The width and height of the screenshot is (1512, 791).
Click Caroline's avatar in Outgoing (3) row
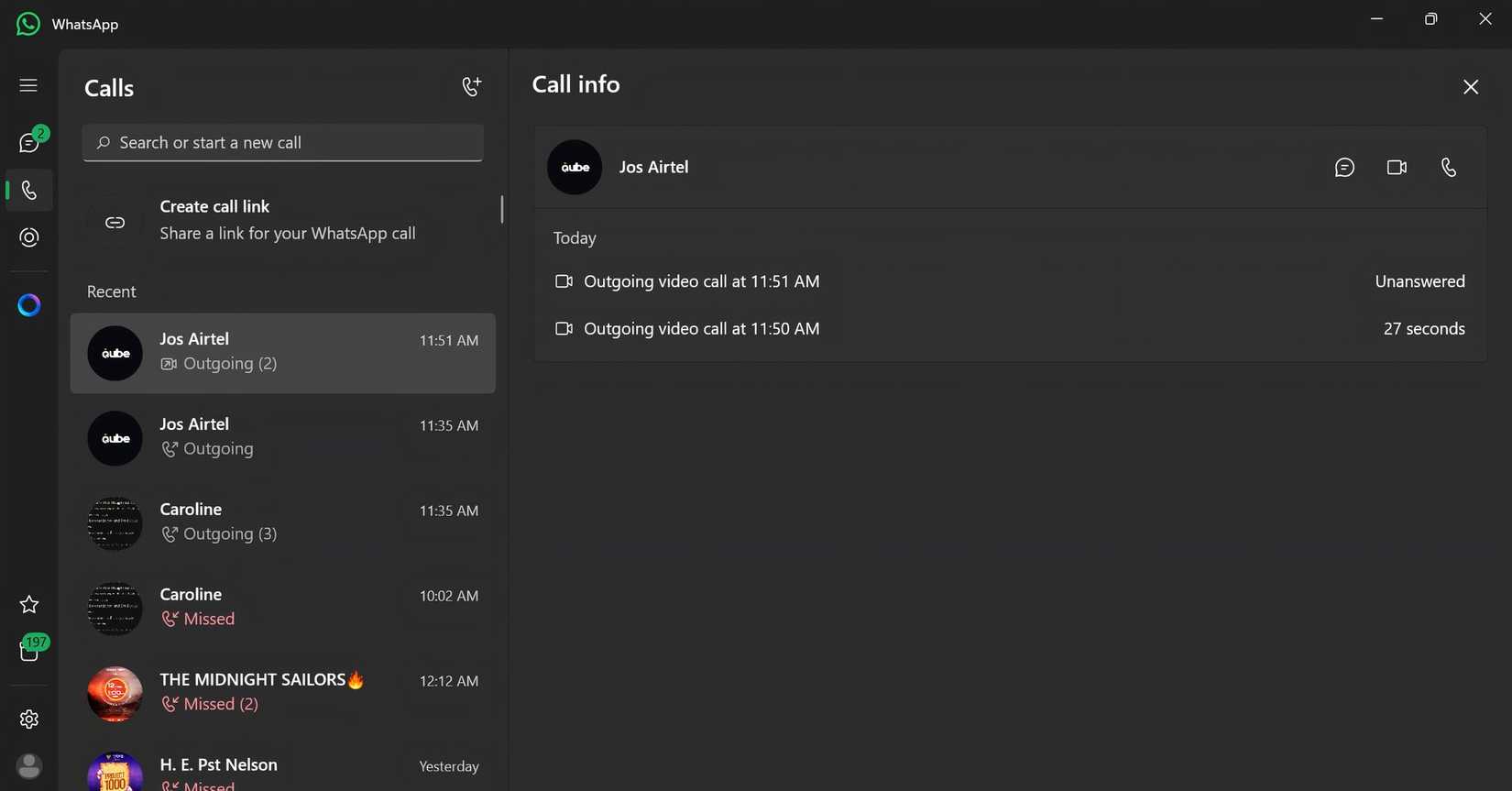115,523
